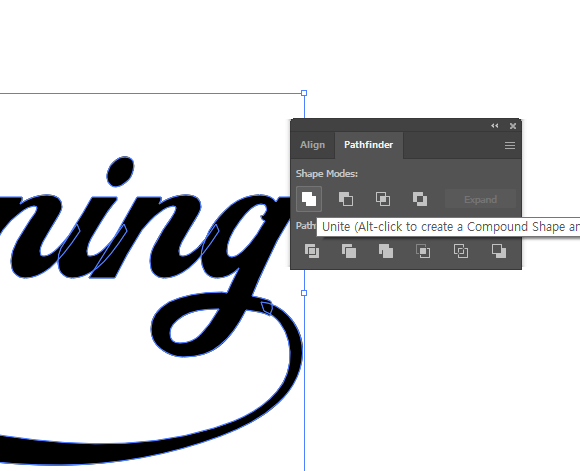Screen dimensions: 580x471
Task: Click the right-middle selection bounding box handle
Action: [x=304, y=293]
